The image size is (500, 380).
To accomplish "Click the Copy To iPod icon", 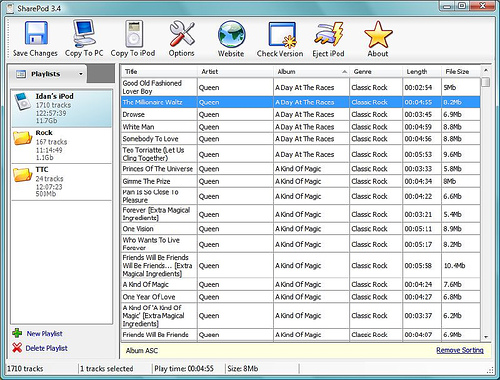I will tap(134, 33).
